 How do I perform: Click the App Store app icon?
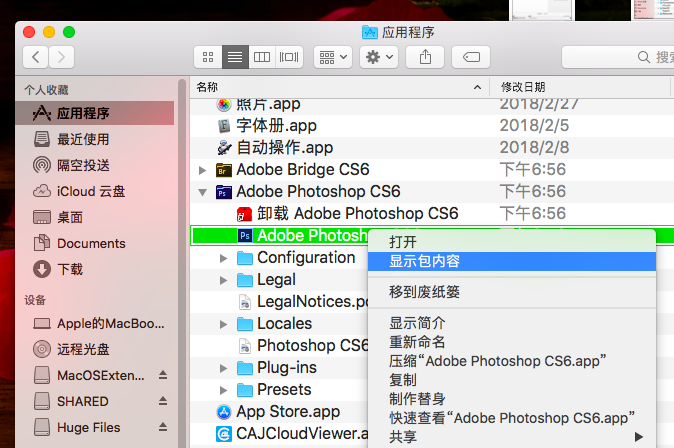click(224, 412)
